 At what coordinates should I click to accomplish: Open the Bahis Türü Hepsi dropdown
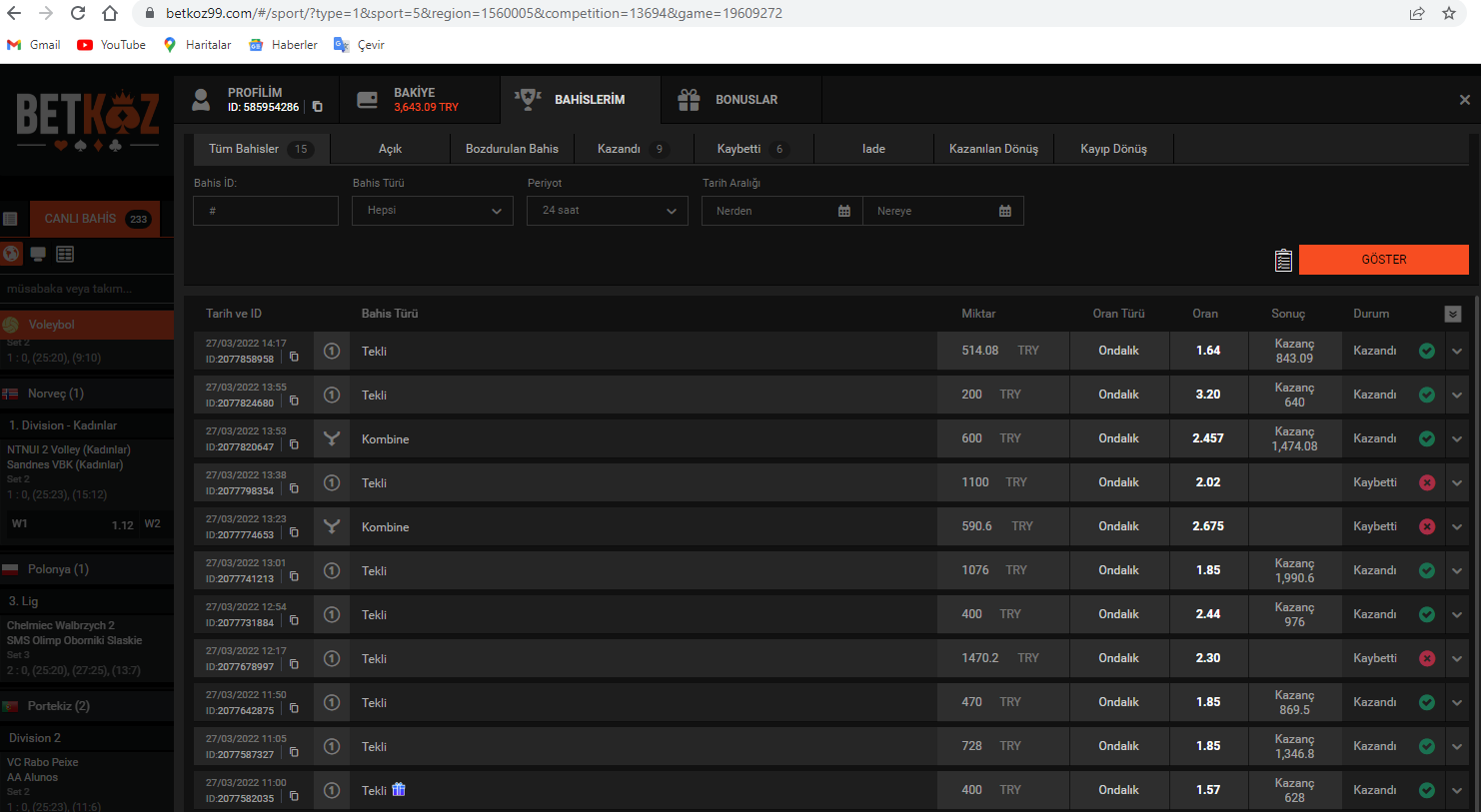(433, 211)
